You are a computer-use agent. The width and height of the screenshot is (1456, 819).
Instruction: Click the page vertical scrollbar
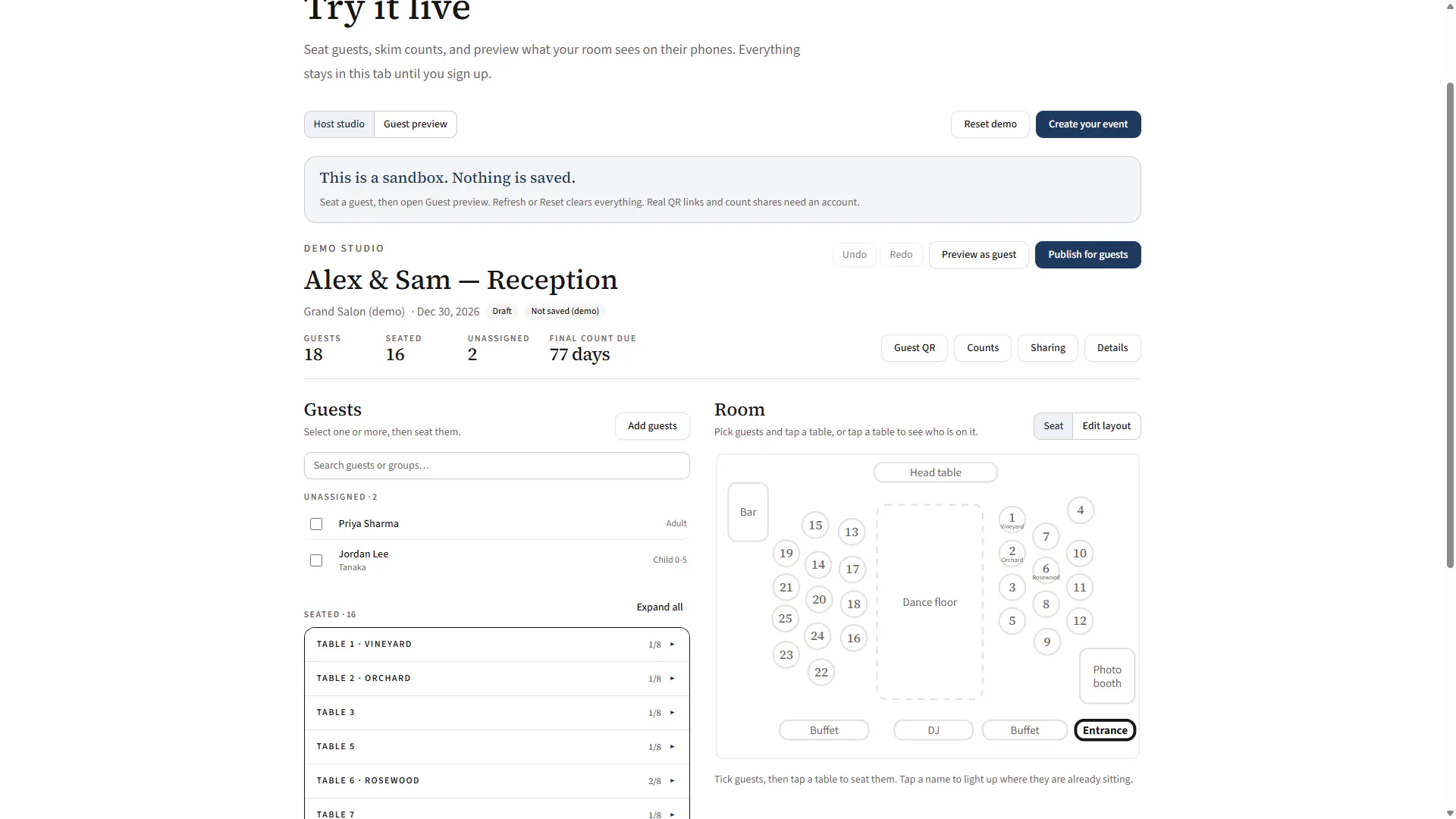[1450, 326]
